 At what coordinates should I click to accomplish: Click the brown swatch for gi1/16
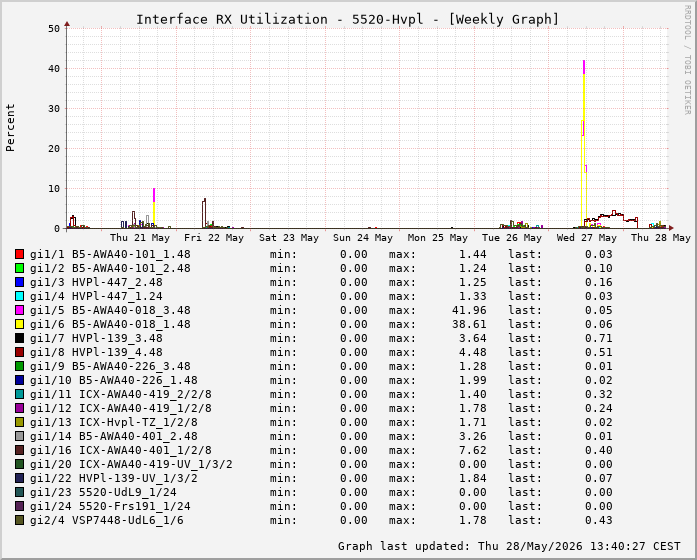pyautogui.click(x=19, y=450)
